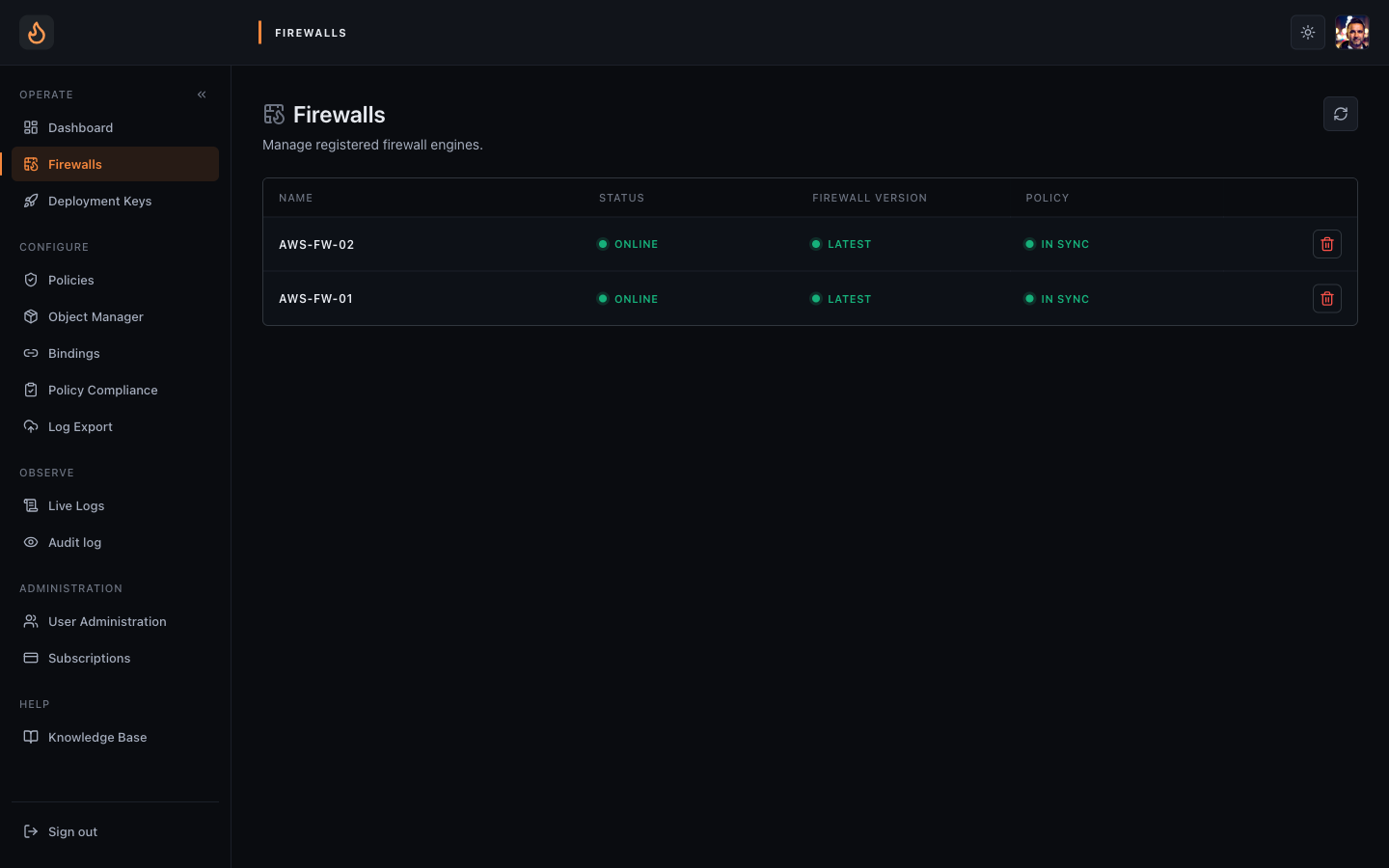Open Subscriptions page
This screenshot has width=1389, height=868.
click(115, 658)
